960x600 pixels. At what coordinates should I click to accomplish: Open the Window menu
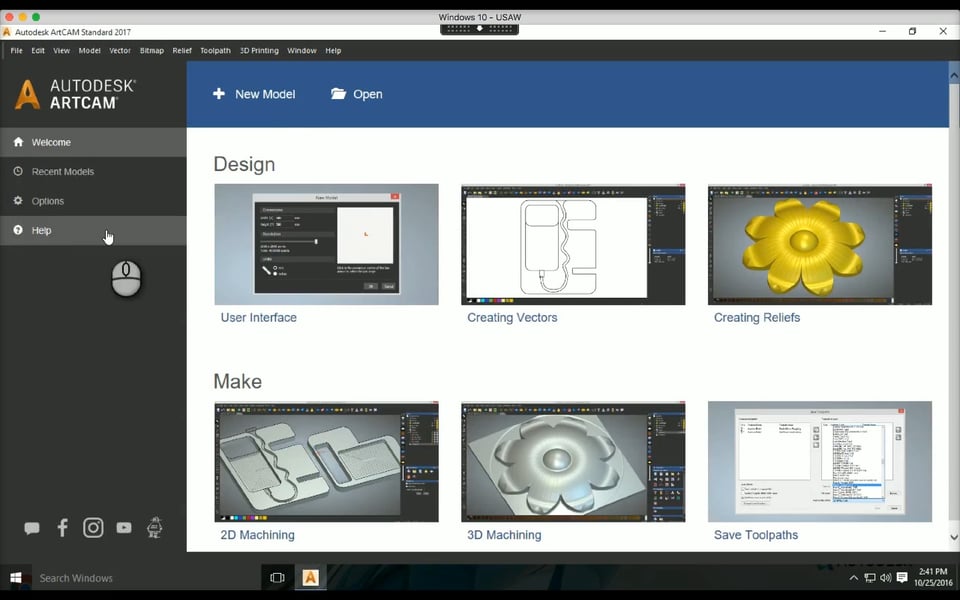pos(302,51)
